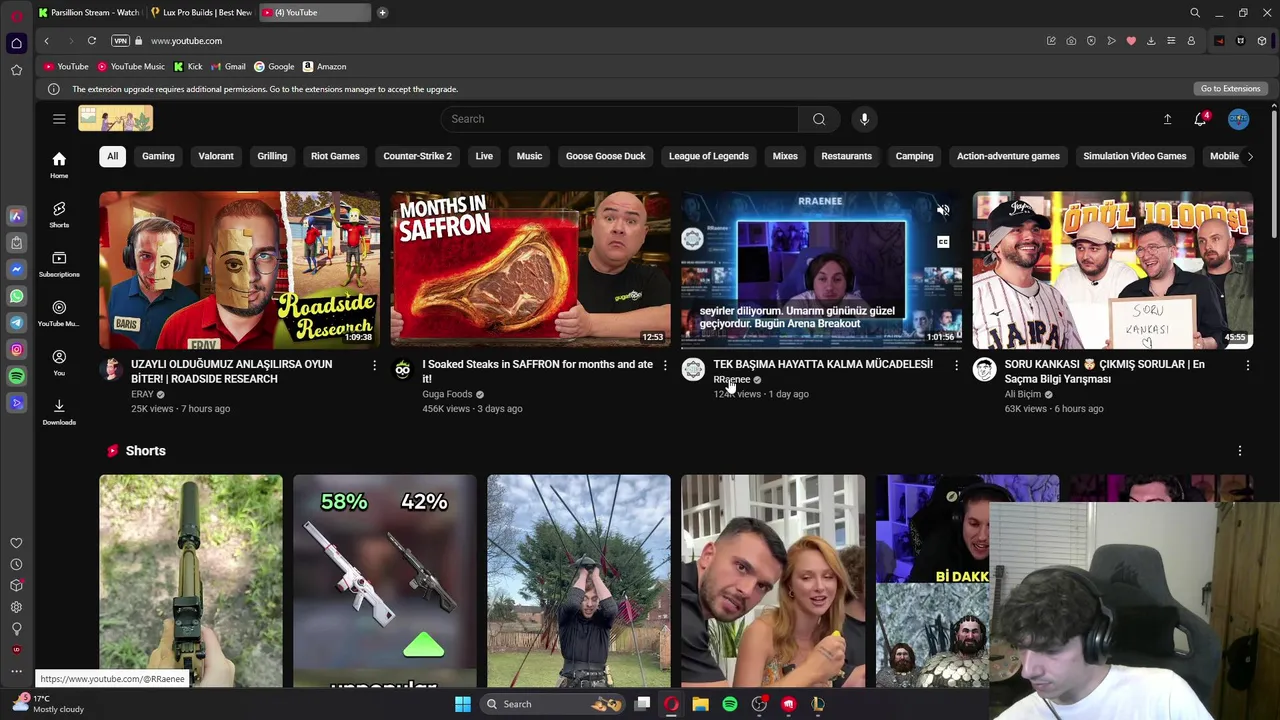The image size is (1280, 720).
Task: Click the pink heart bookmark icon in toolbar
Action: click(x=1131, y=41)
